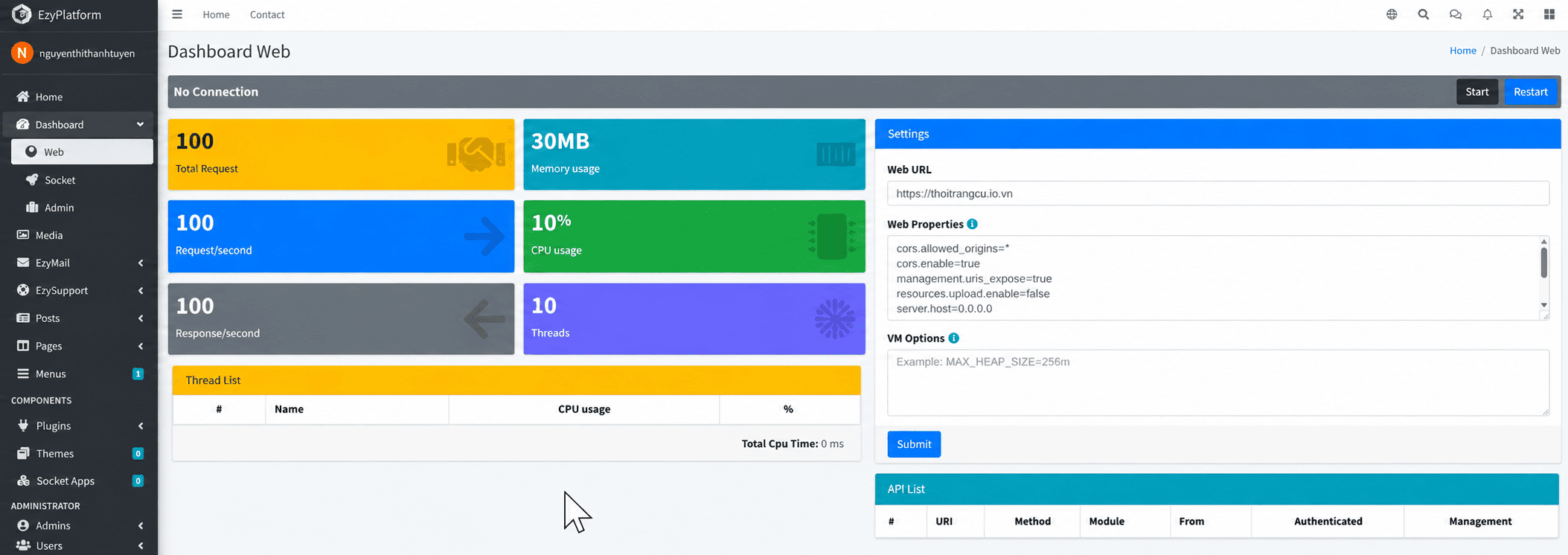Image resolution: width=1568 pixels, height=555 pixels.
Task: Click the Media sidebar icon
Action: pyautogui.click(x=23, y=235)
